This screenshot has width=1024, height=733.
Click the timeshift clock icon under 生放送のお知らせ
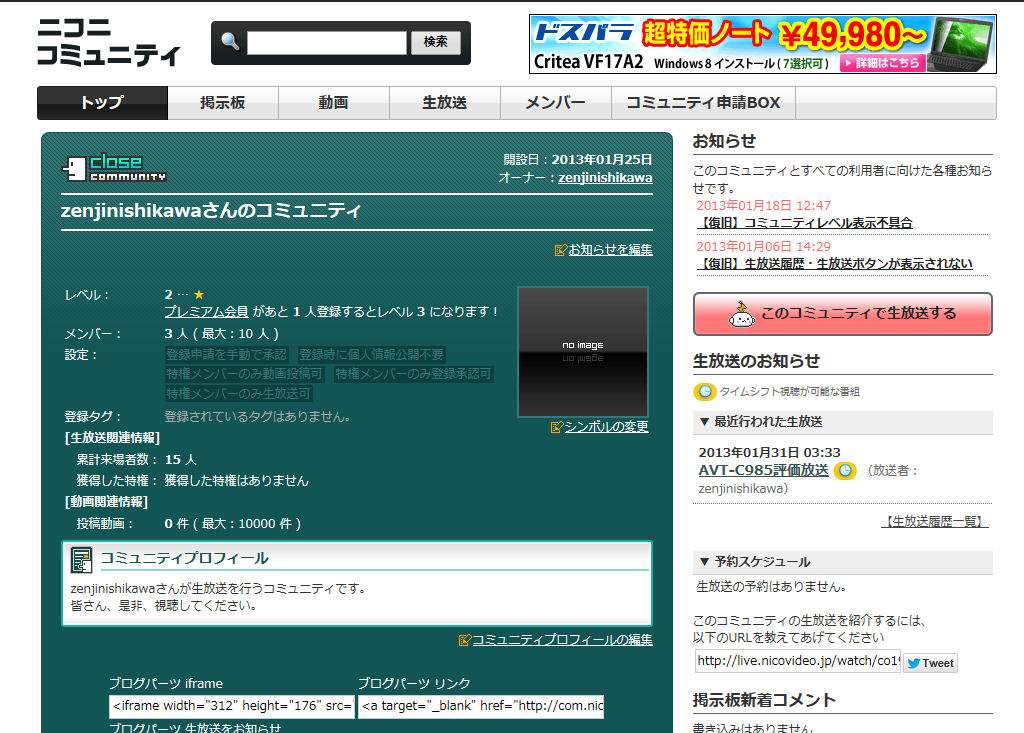point(704,391)
